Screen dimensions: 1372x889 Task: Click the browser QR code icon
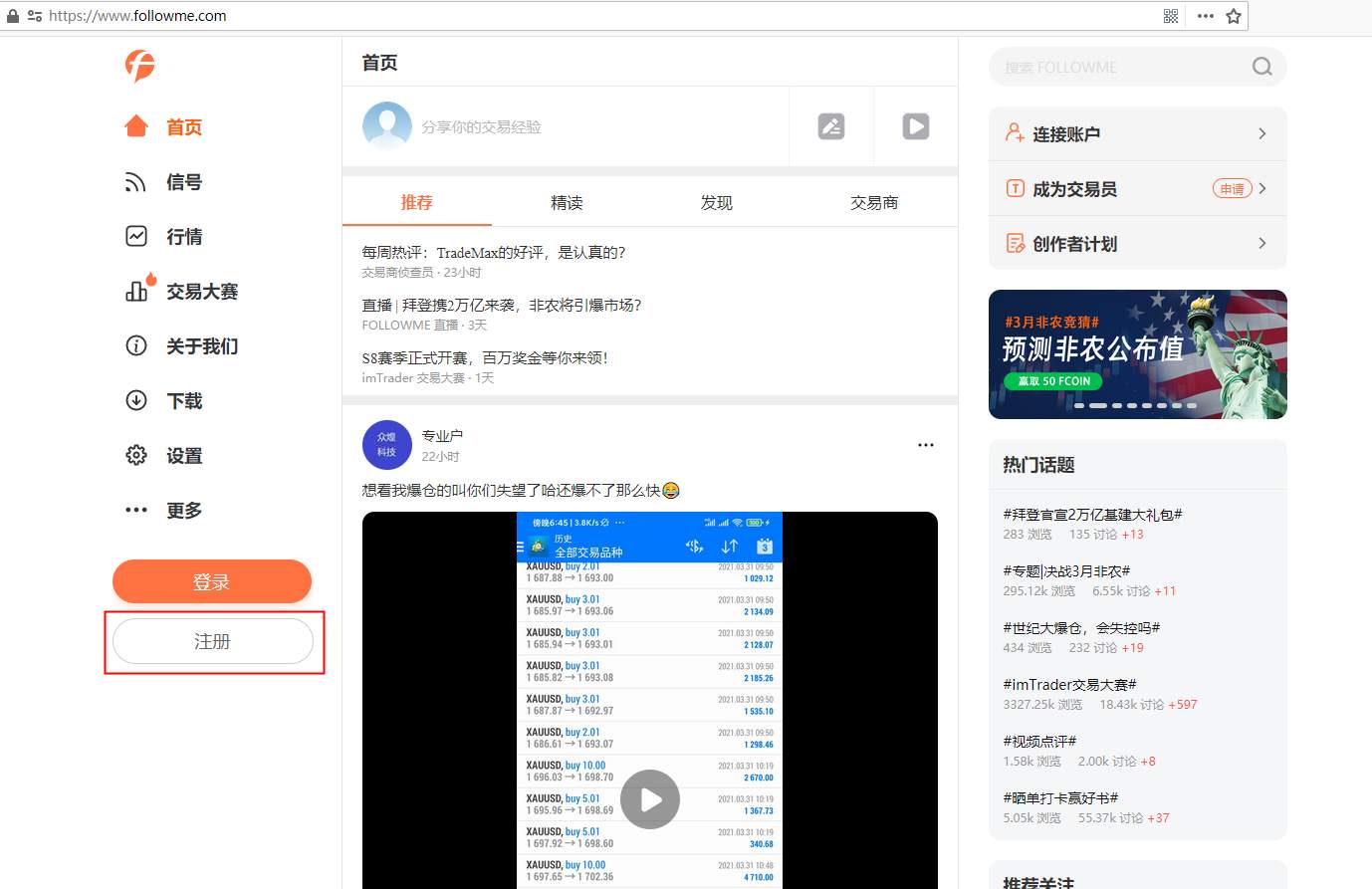pyautogui.click(x=1171, y=16)
